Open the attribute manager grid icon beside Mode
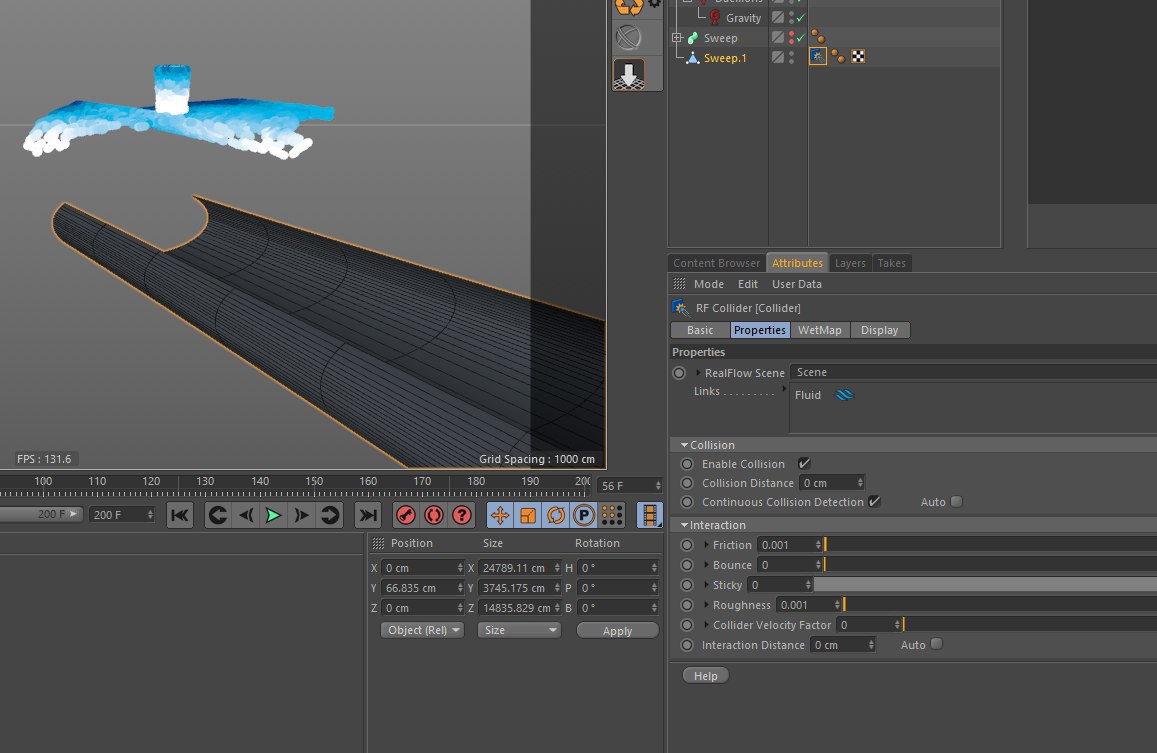 click(680, 283)
